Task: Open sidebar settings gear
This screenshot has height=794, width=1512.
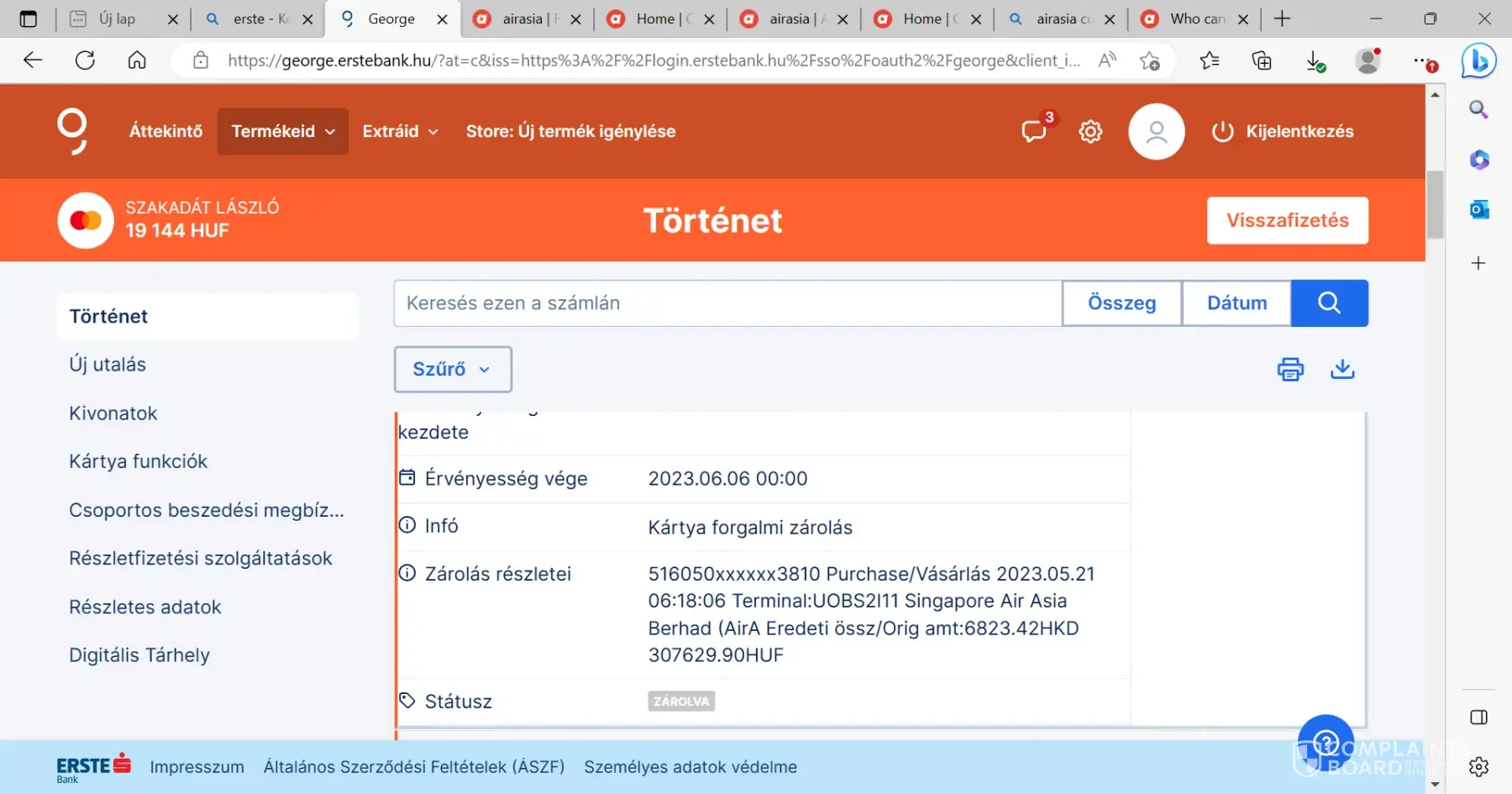Action: click(x=1479, y=766)
